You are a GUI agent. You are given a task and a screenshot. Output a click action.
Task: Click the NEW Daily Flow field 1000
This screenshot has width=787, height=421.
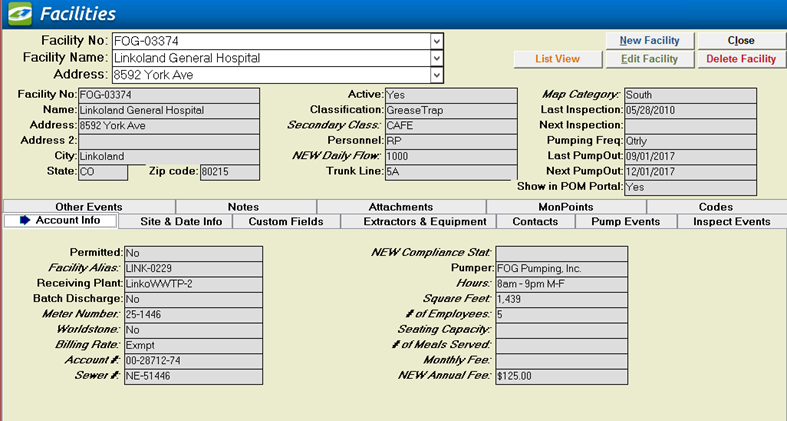pyautogui.click(x=451, y=157)
